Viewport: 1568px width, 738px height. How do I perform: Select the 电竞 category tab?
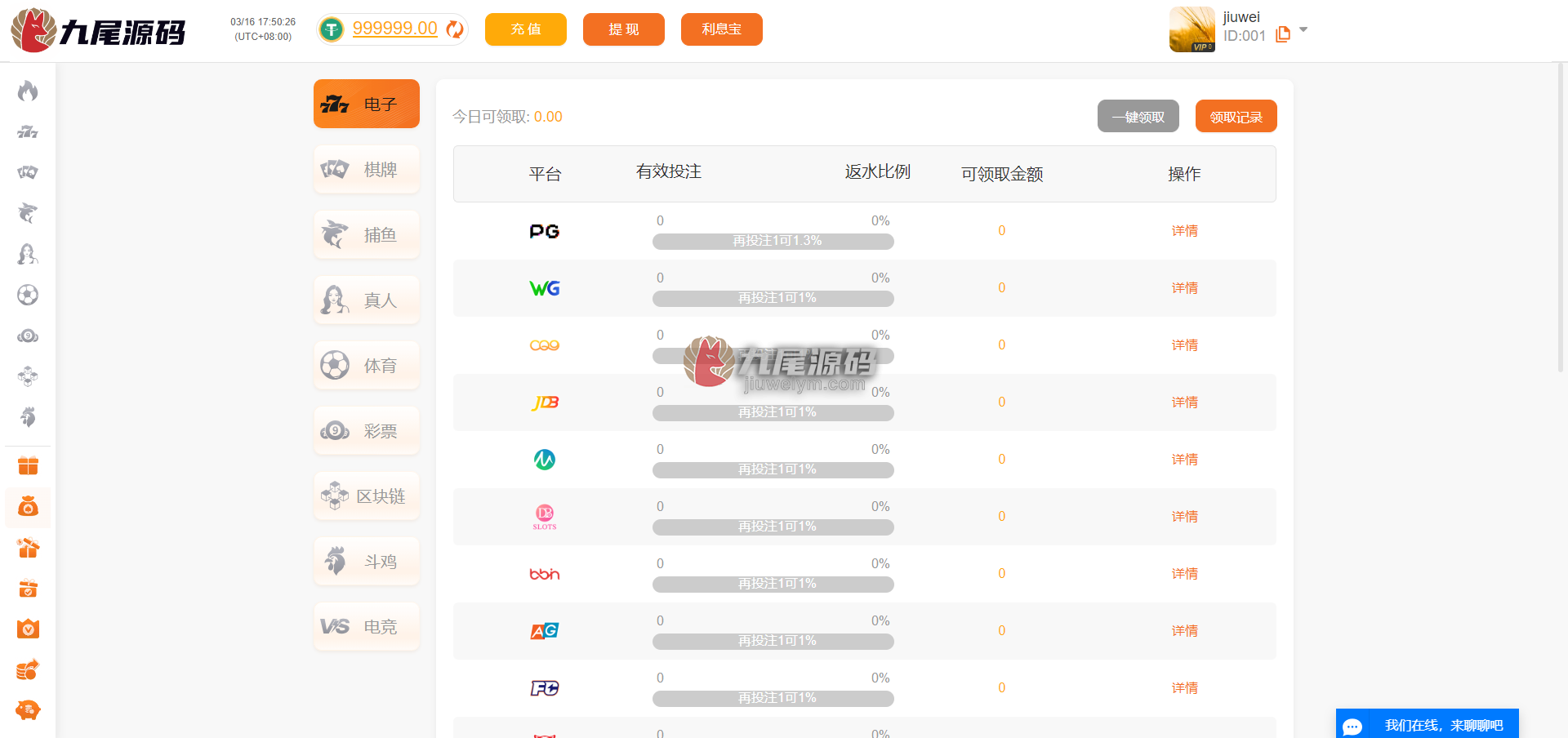point(367,626)
